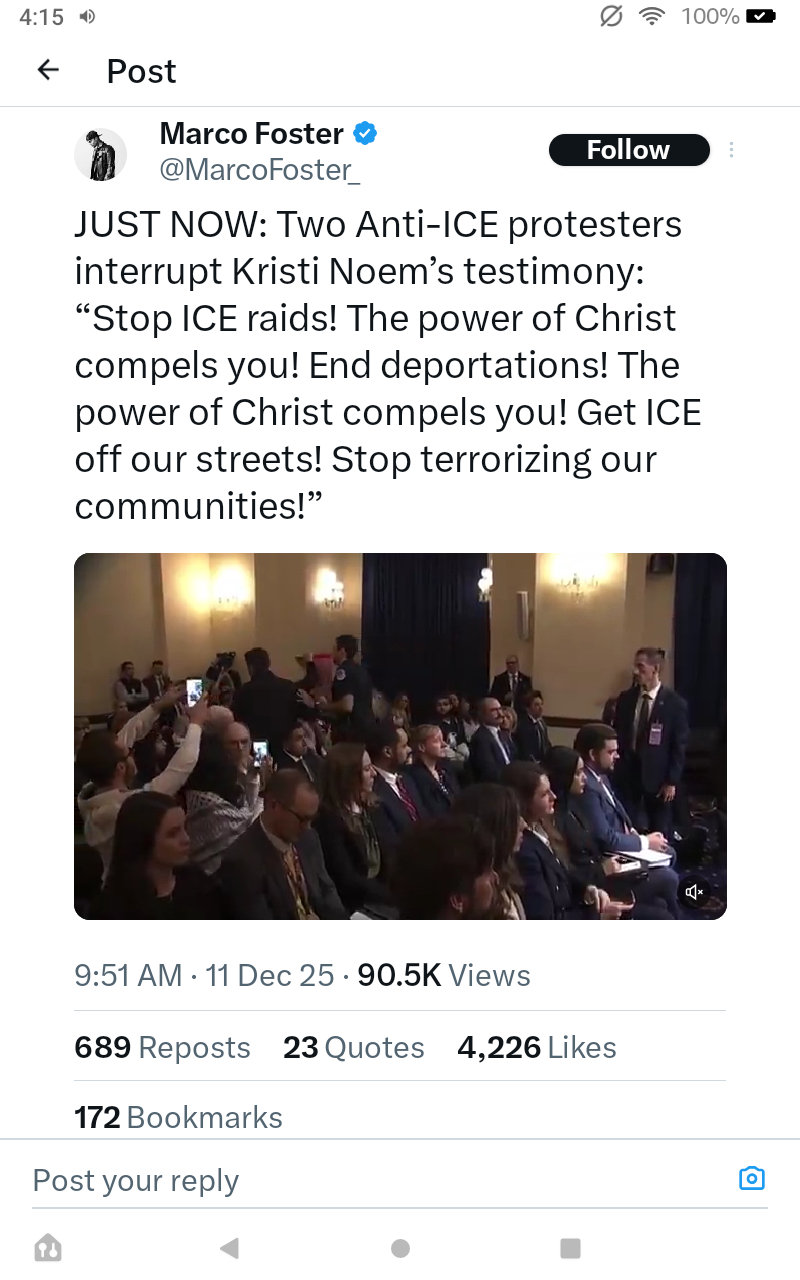This screenshot has width=800, height=1280.
Task: Tap the camera icon in reply bar
Action: click(x=751, y=1178)
